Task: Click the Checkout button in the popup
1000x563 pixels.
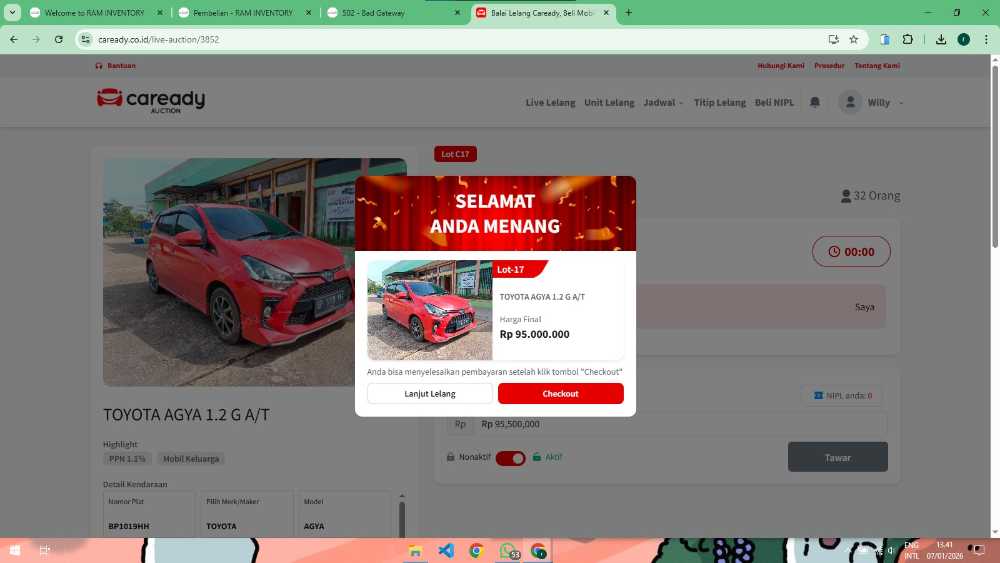Action: (x=560, y=394)
